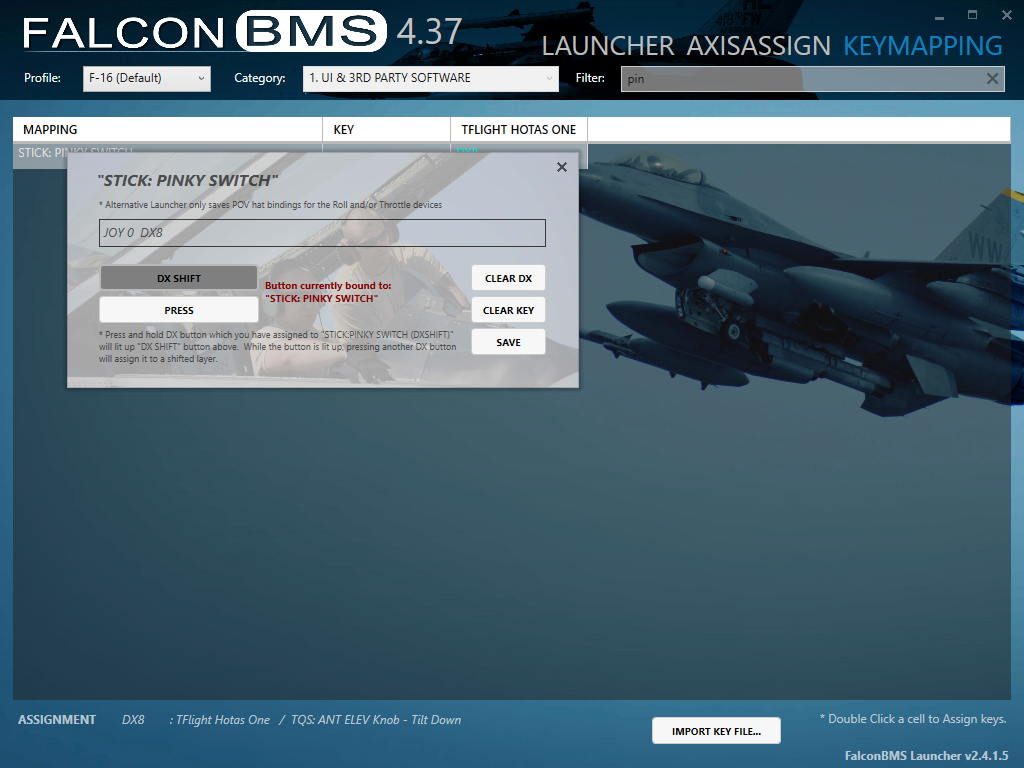Click the JOY 0 DX8 binding field
The image size is (1024, 768).
tap(322, 232)
